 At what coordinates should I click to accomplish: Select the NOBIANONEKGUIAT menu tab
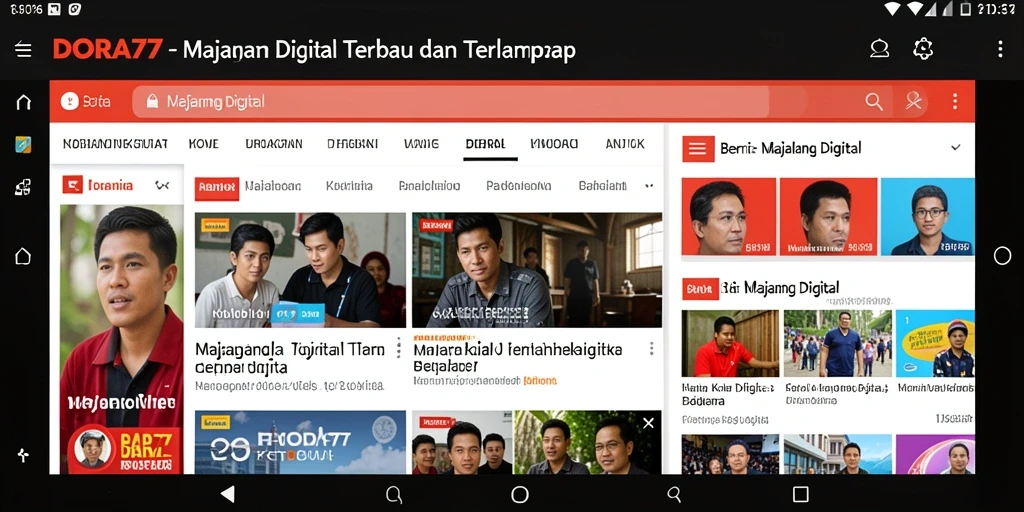point(115,144)
